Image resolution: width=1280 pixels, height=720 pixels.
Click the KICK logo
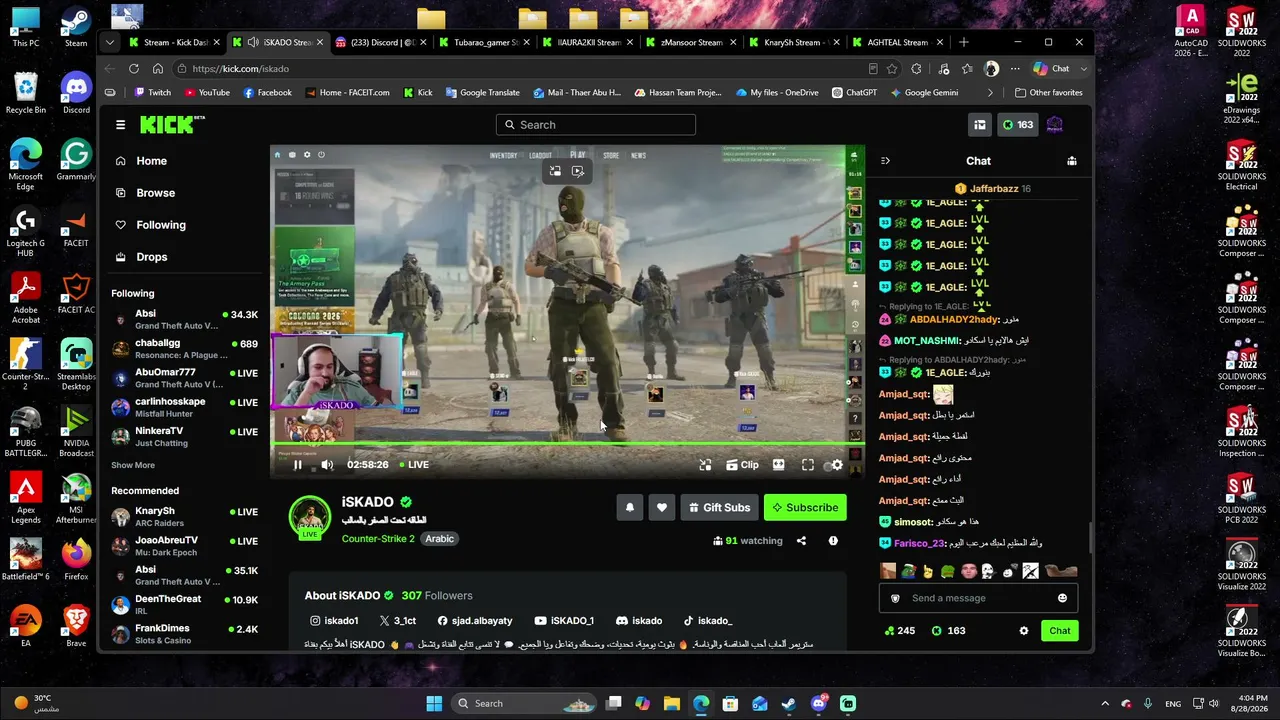click(x=172, y=124)
